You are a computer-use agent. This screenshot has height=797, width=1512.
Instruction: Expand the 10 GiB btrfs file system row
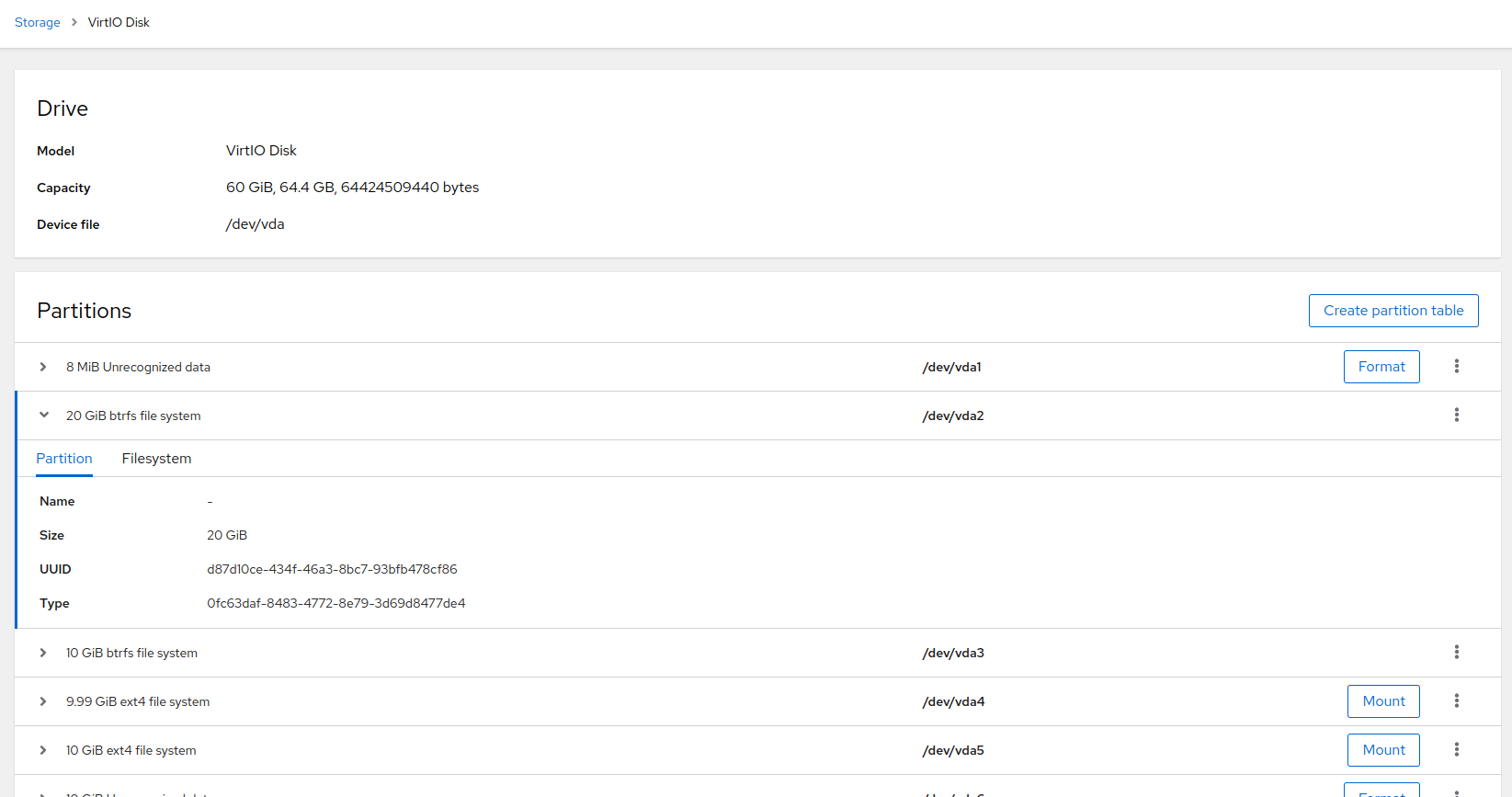click(x=43, y=653)
